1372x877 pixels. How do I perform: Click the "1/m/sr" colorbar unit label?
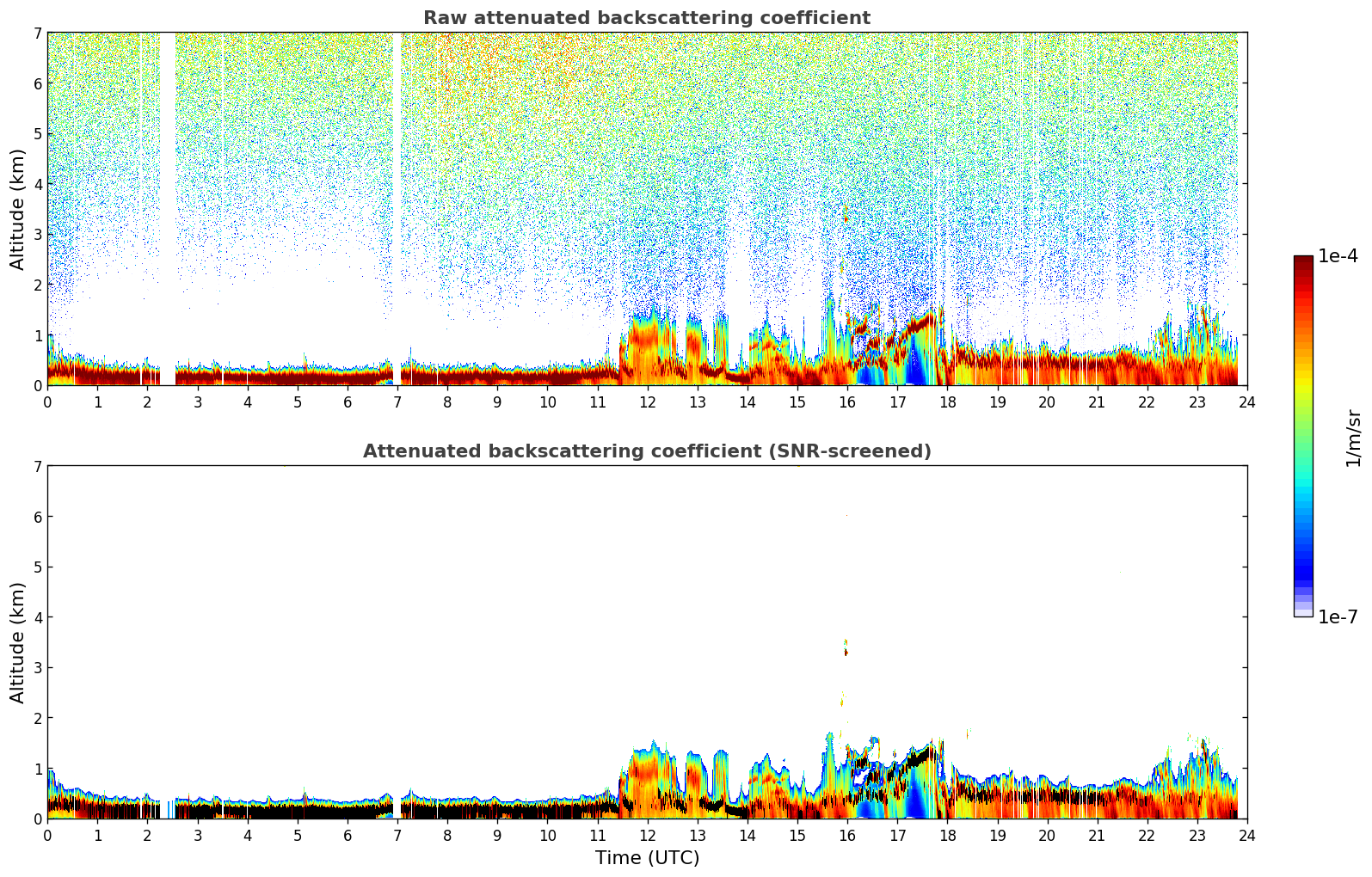[1353, 438]
